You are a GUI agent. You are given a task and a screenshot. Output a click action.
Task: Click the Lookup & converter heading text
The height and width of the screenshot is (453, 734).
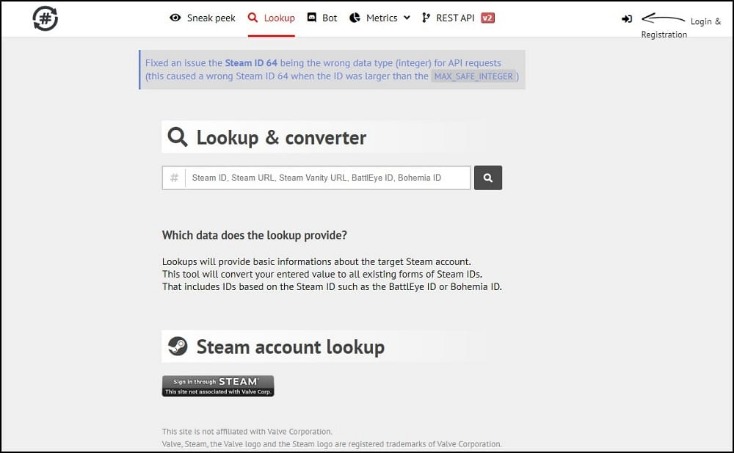pos(281,138)
